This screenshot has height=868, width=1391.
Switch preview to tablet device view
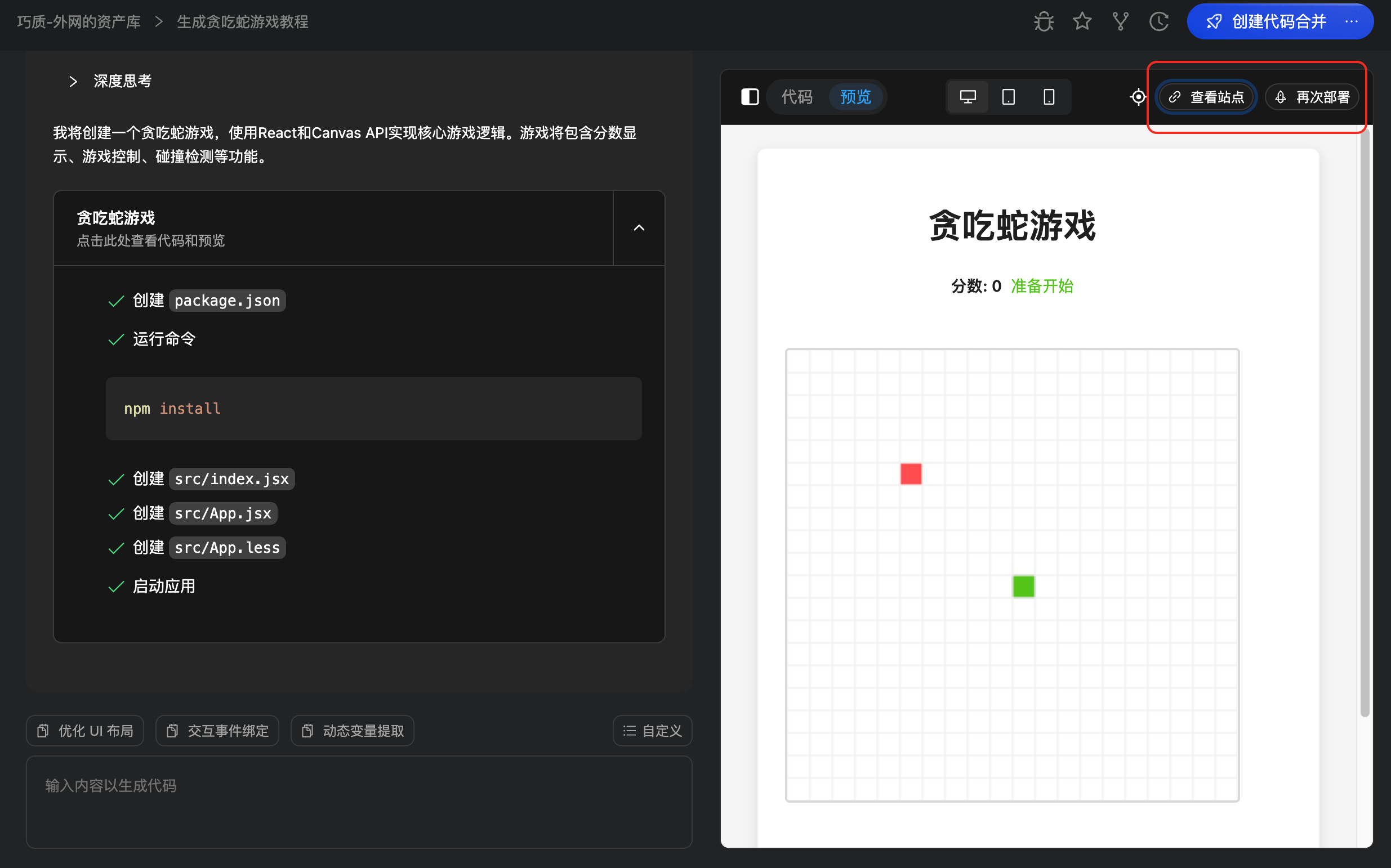tap(1008, 97)
